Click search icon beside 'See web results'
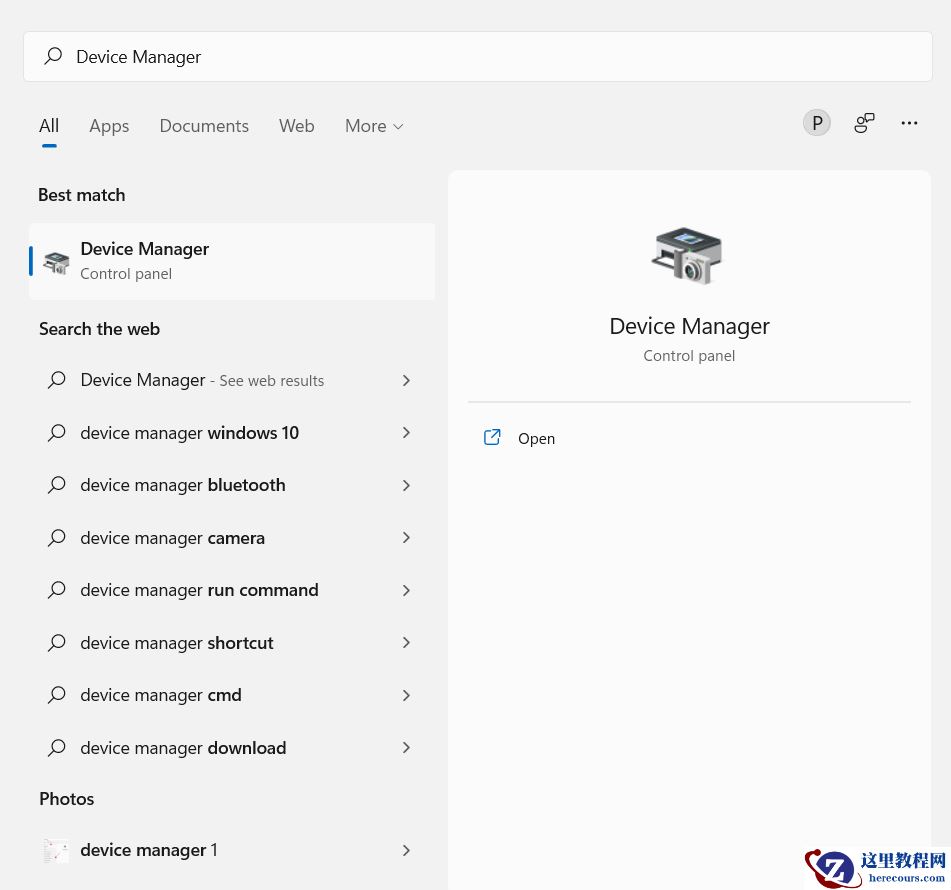Viewport: 951px width, 890px height. tap(56, 380)
